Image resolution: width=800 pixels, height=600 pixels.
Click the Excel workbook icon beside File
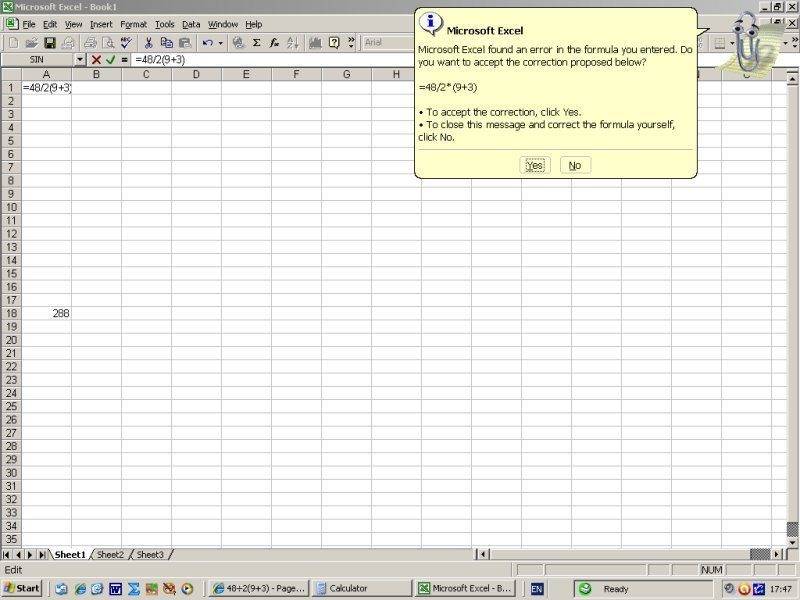pyautogui.click(x=11, y=23)
